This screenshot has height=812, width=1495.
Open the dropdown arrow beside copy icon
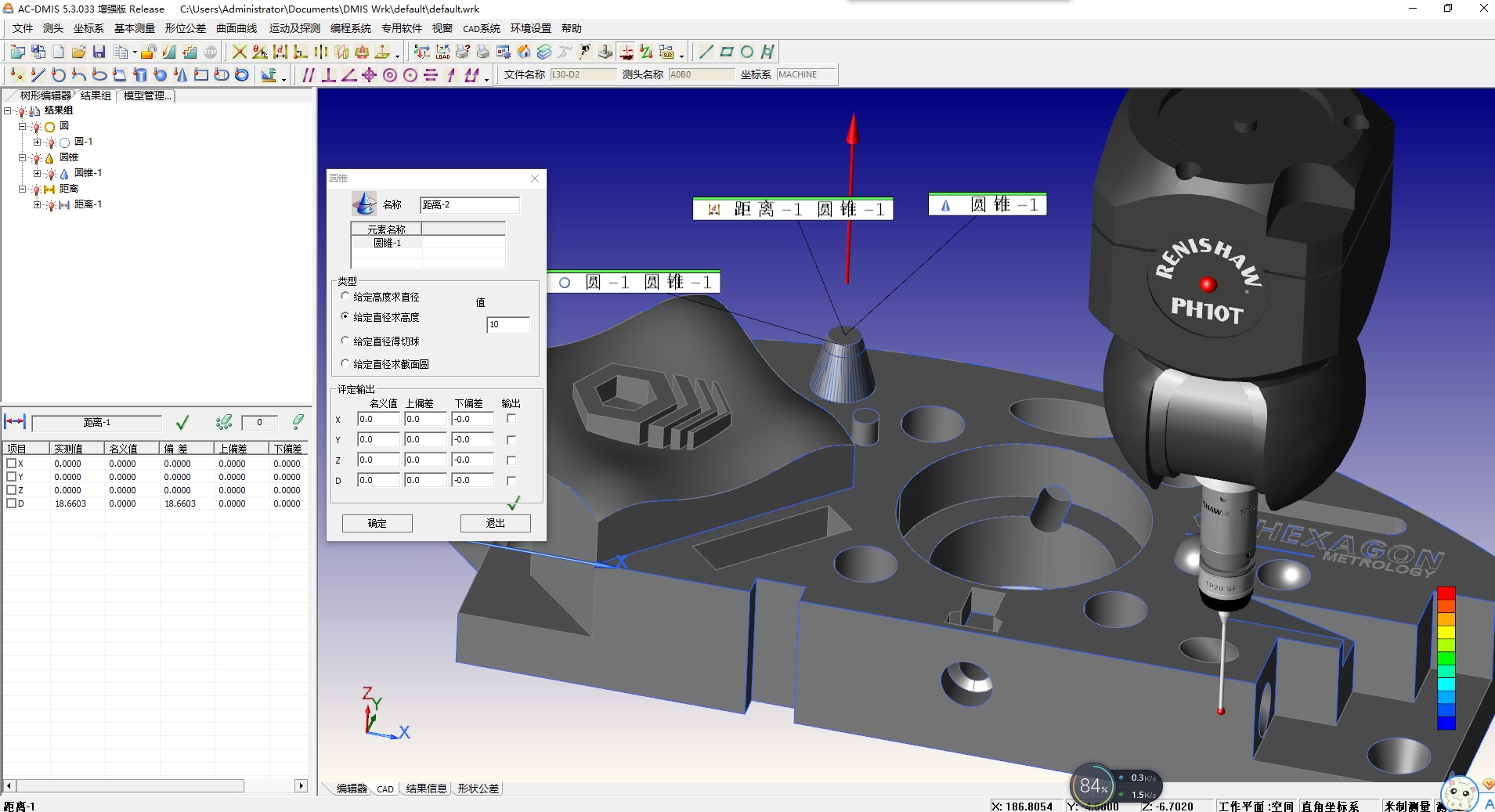[135, 52]
